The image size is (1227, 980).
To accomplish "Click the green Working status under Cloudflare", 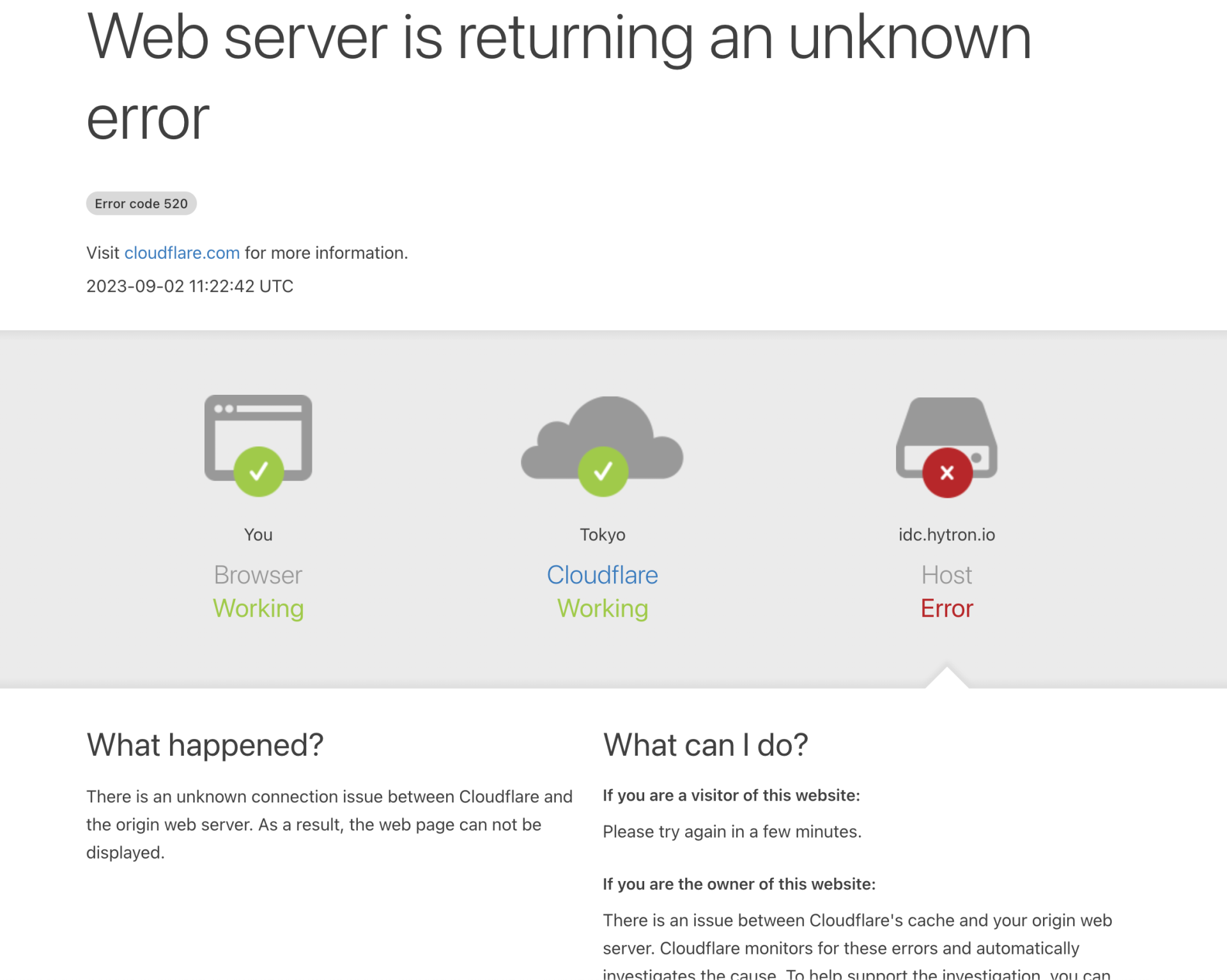I will point(603,609).
